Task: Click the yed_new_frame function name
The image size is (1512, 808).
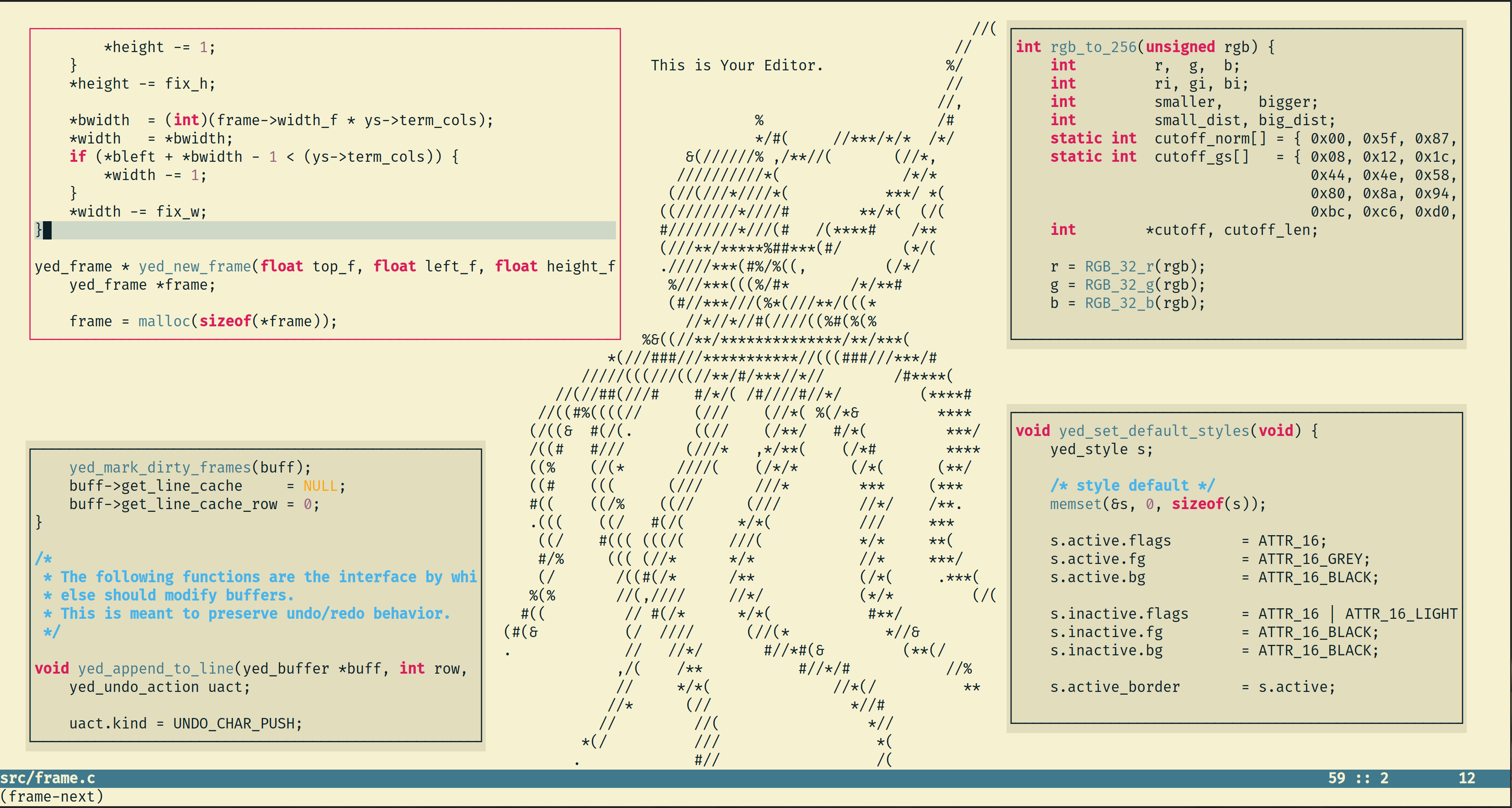Action: tap(195, 266)
